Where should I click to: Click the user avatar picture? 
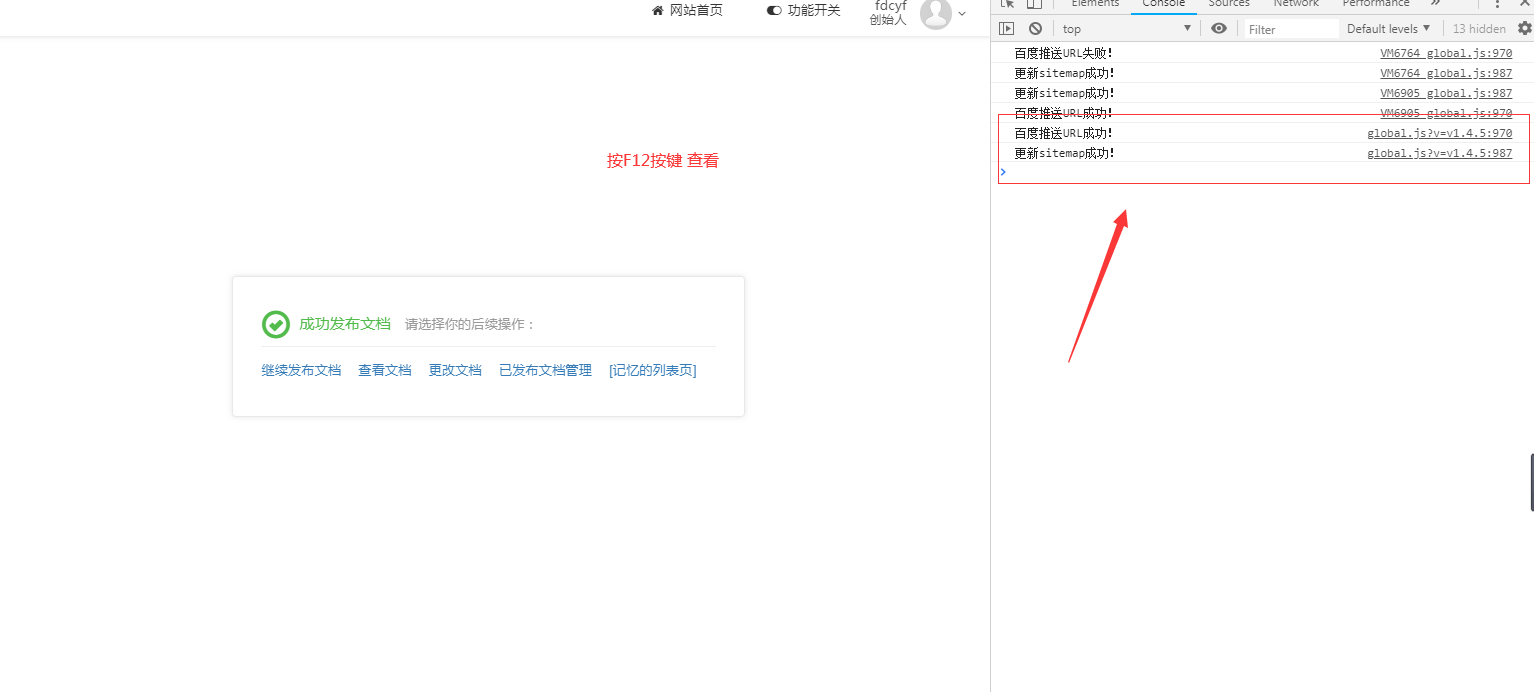(936, 13)
